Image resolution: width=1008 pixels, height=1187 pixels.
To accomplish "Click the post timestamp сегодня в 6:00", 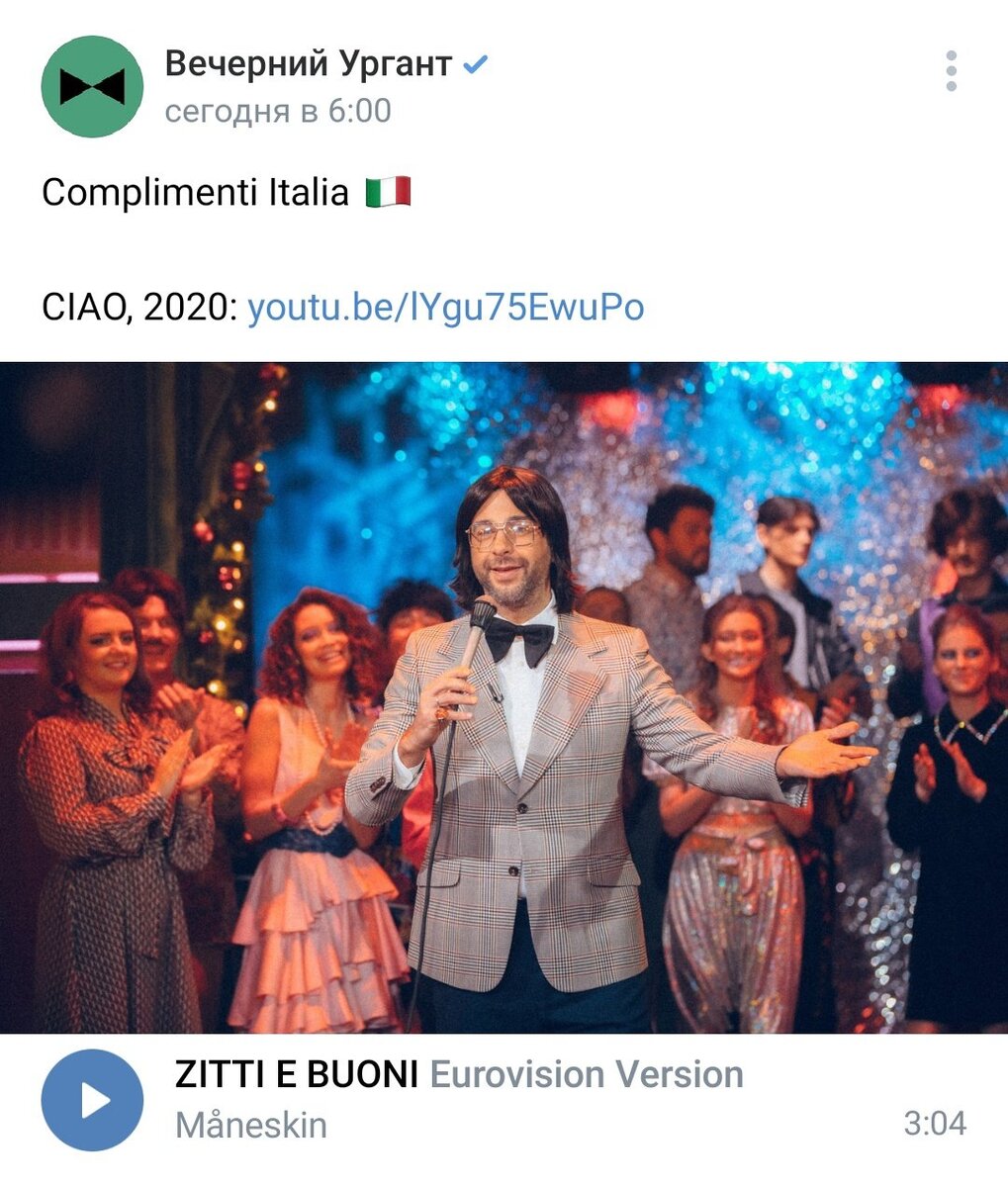I will coord(278,111).
